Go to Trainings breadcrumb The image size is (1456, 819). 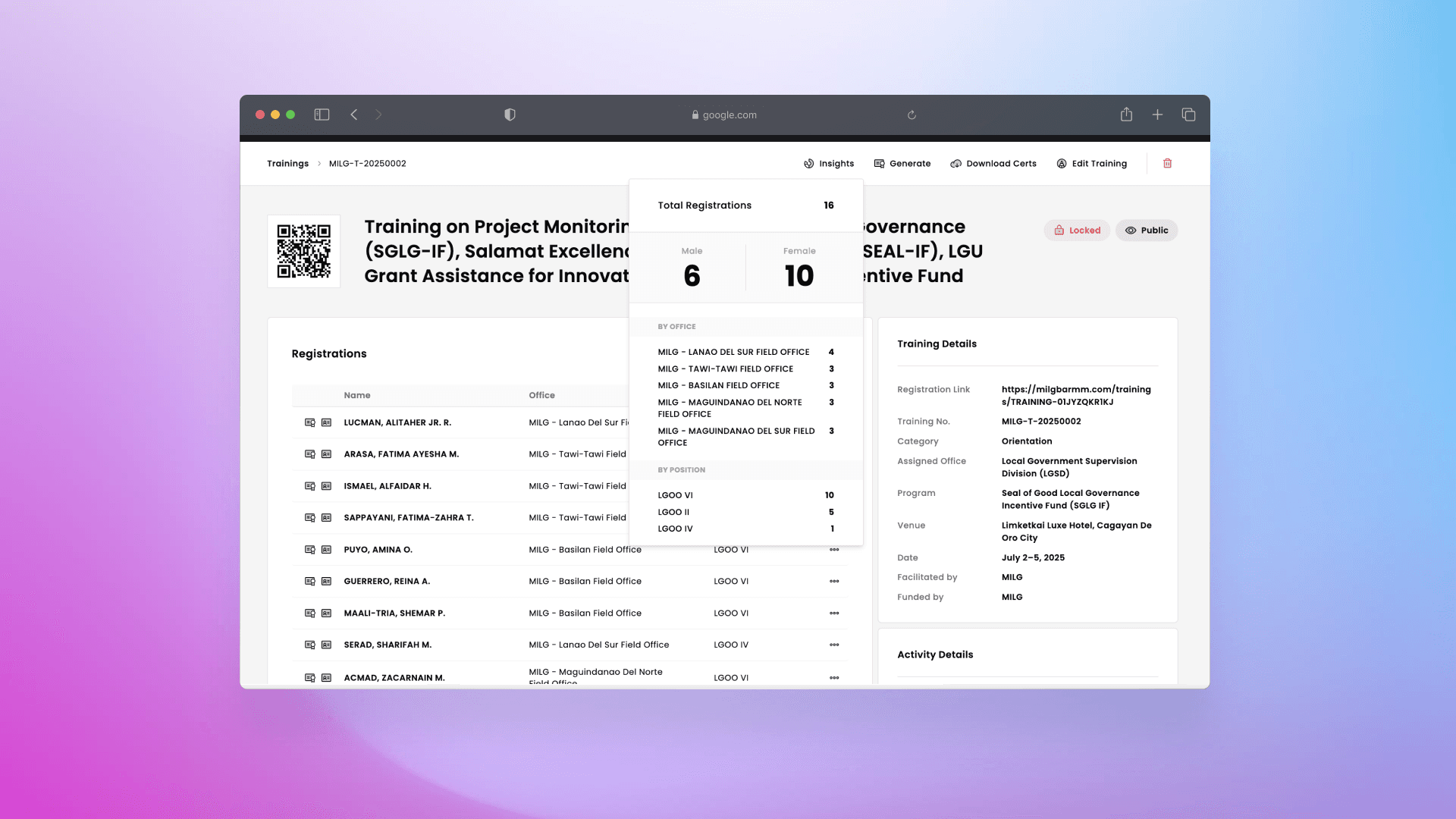pyautogui.click(x=287, y=163)
